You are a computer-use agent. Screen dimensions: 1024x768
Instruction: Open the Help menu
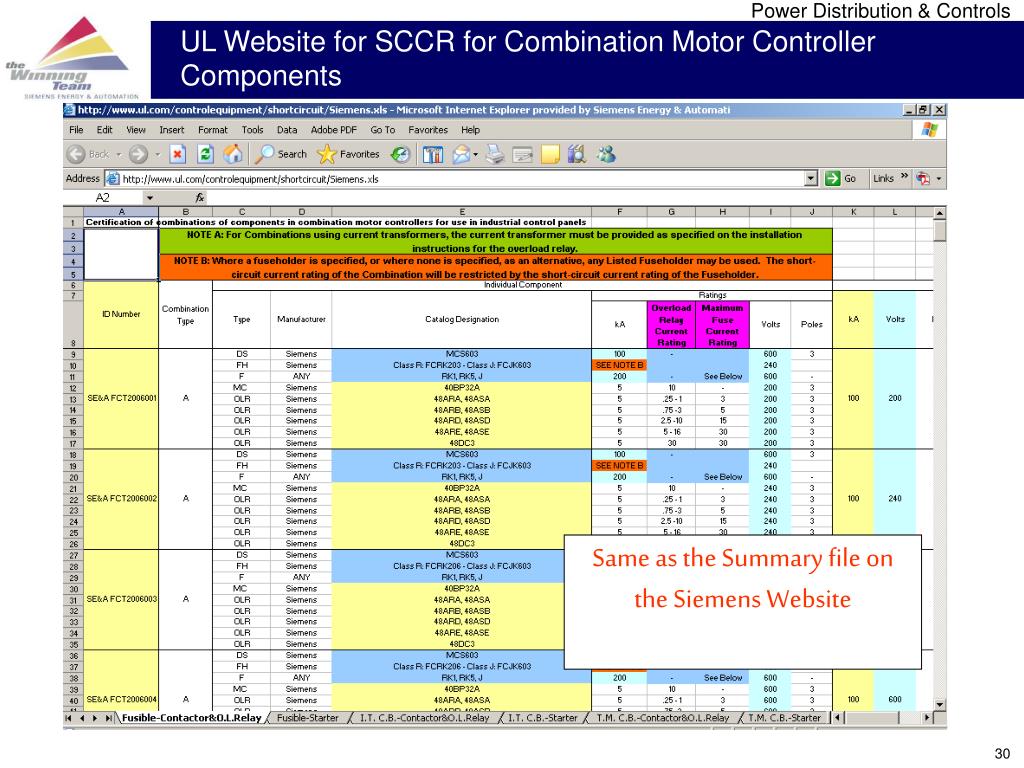470,130
